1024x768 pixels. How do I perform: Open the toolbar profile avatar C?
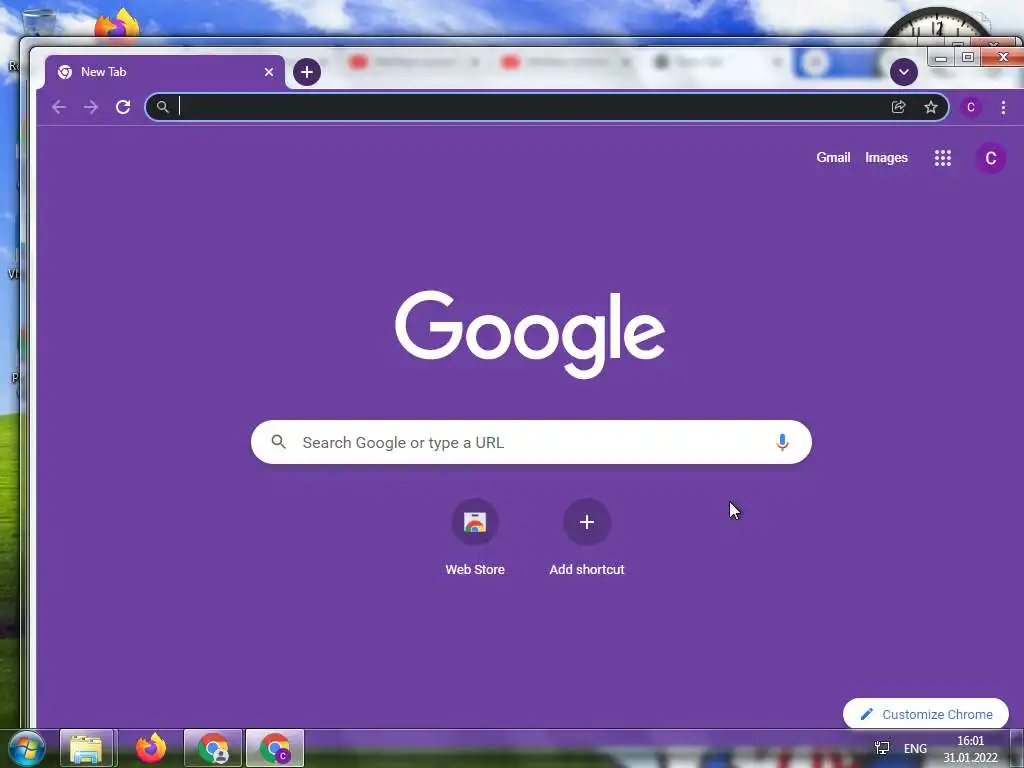point(970,107)
